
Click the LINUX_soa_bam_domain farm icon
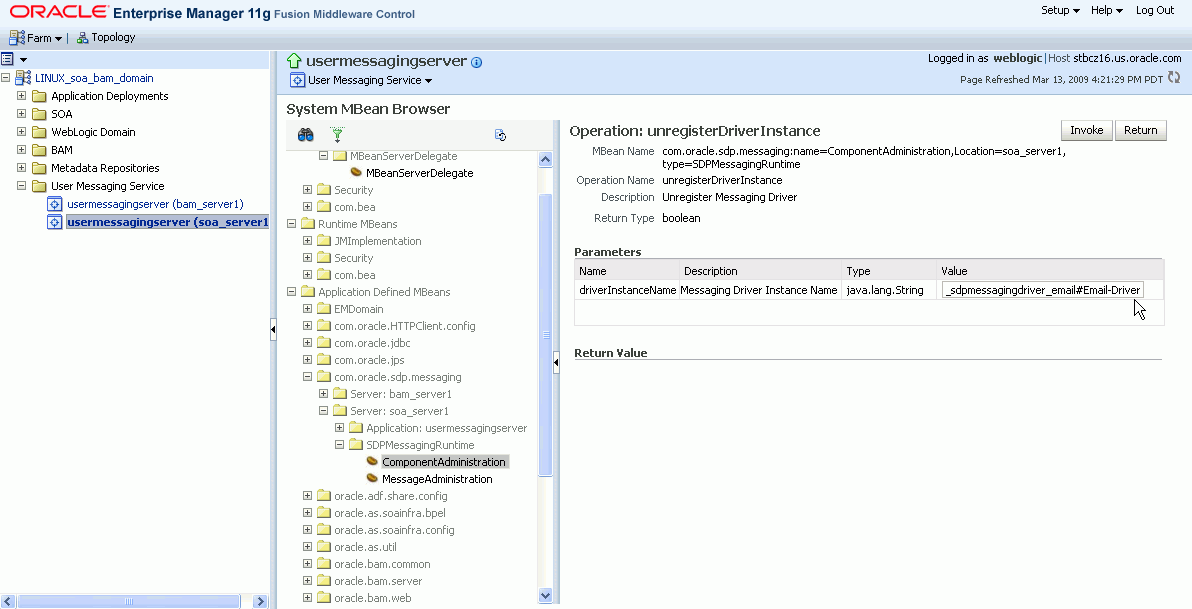pyautogui.click(x=23, y=78)
